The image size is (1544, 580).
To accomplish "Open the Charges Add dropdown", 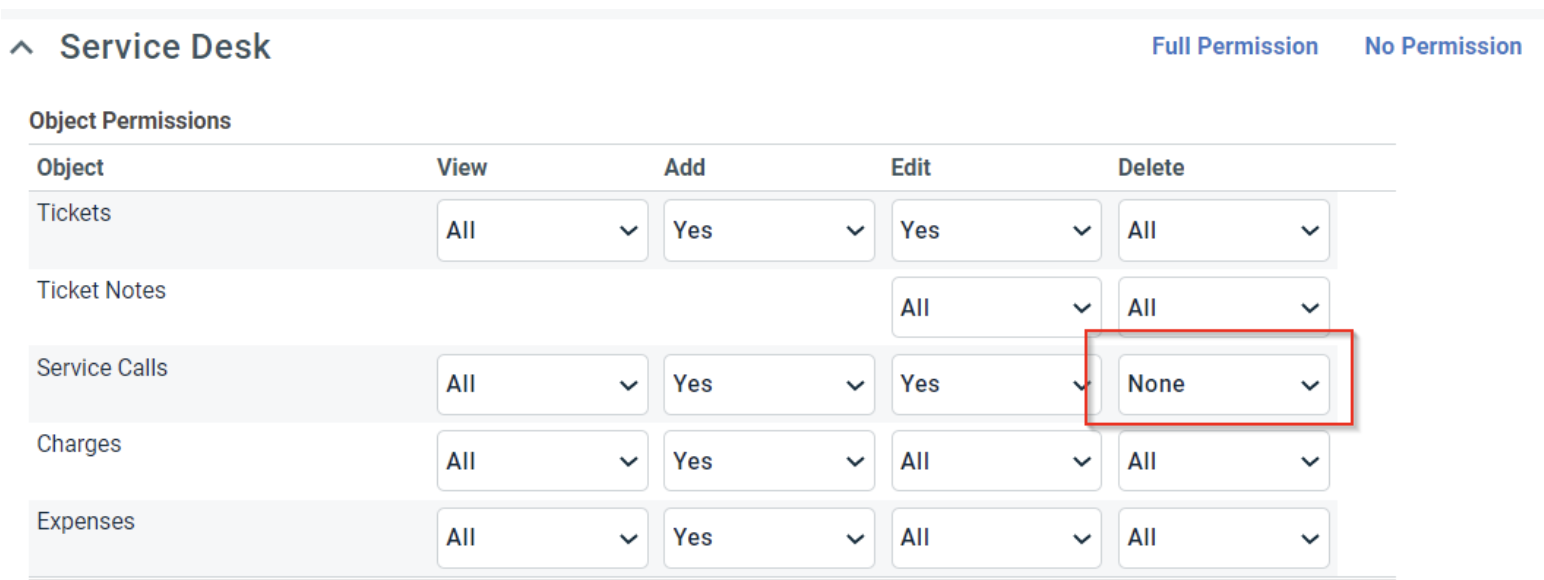I will click(x=768, y=462).
